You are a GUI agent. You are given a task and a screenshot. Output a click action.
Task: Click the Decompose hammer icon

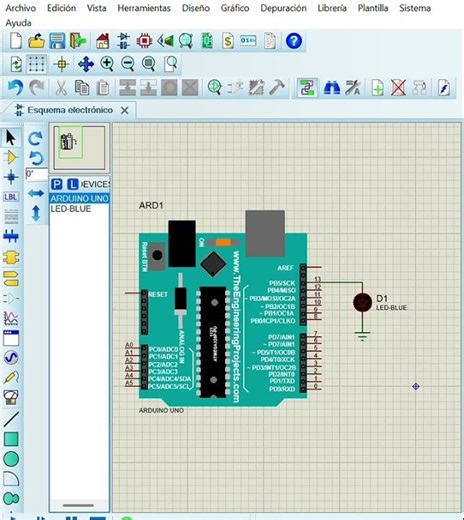[x=277, y=87]
